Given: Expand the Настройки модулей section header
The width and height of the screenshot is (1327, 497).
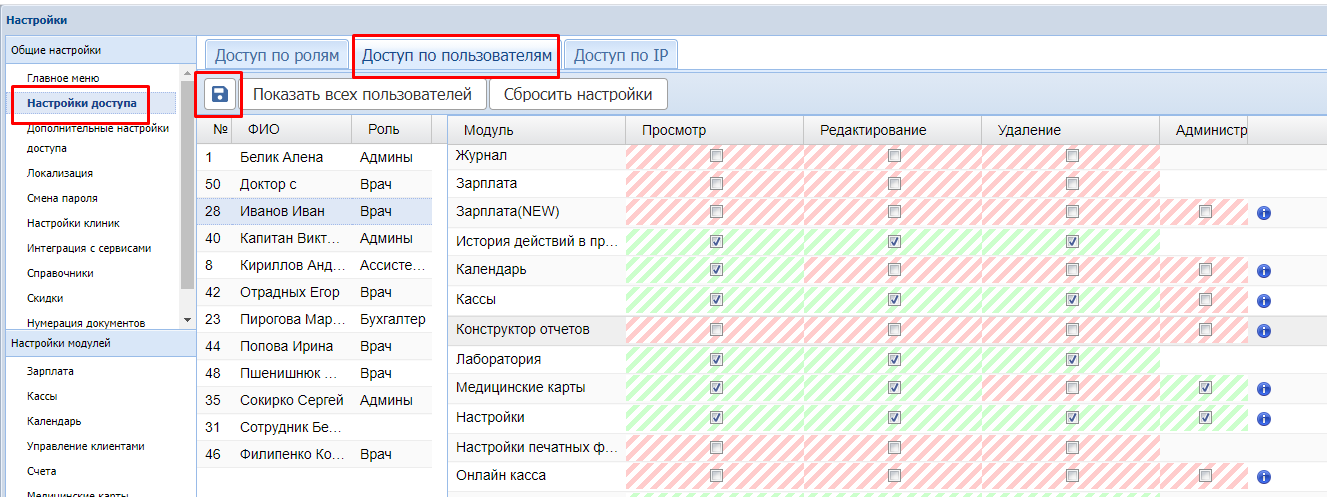Looking at the screenshot, I should click(x=98, y=343).
